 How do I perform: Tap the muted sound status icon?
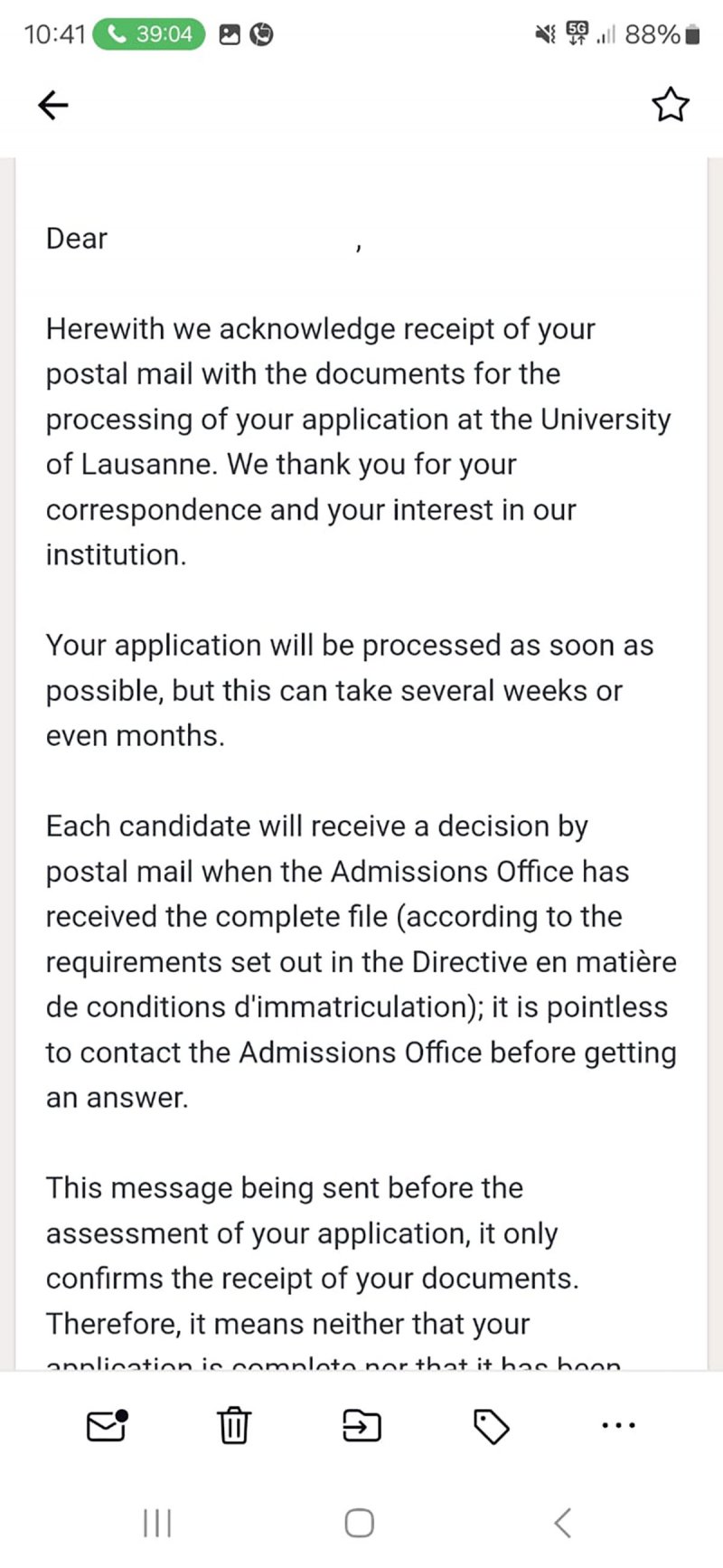(545, 34)
